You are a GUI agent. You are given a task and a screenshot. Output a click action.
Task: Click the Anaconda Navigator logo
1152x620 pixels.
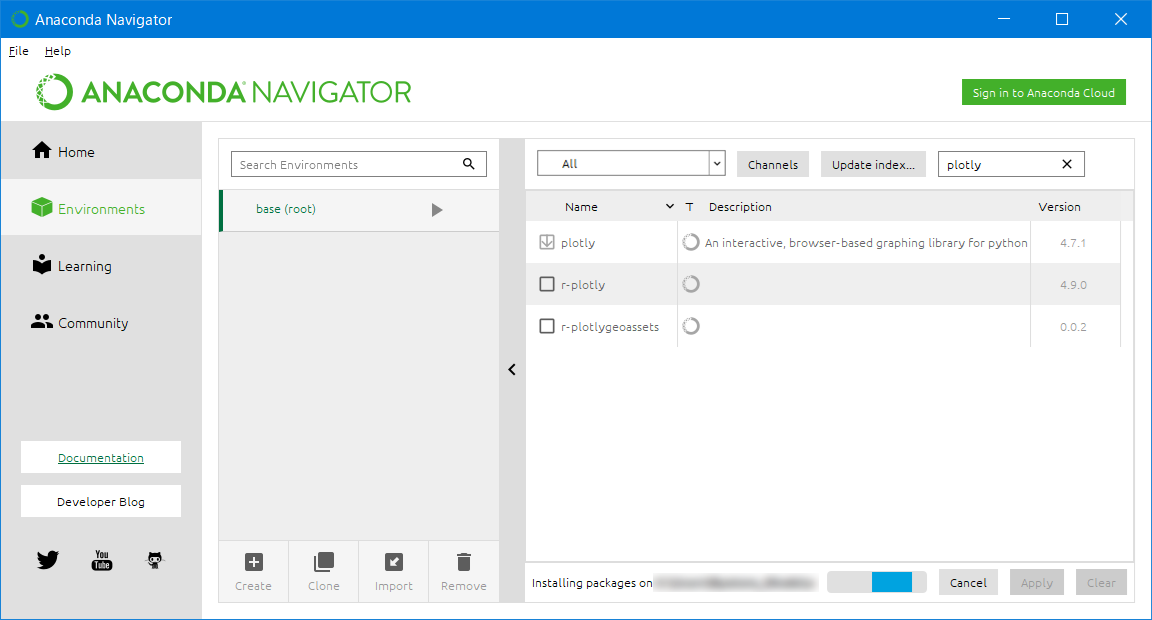tap(224, 92)
